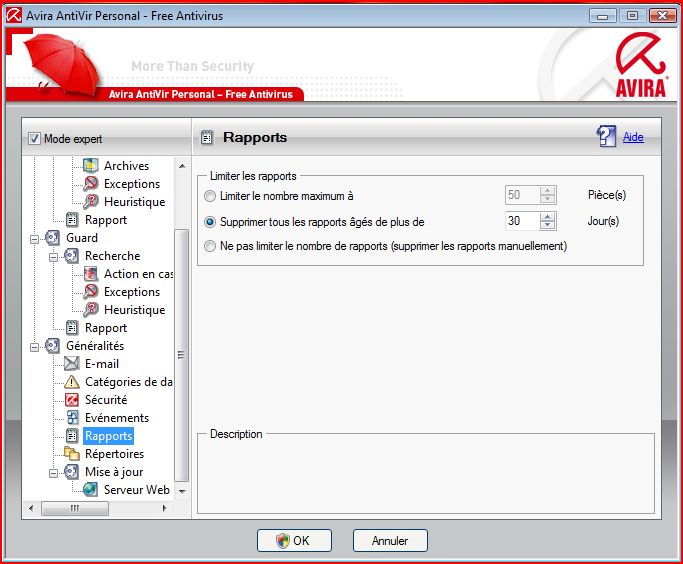Collapse the Mise à jour tree node
Image resolution: width=683 pixels, height=564 pixels.
53,473
